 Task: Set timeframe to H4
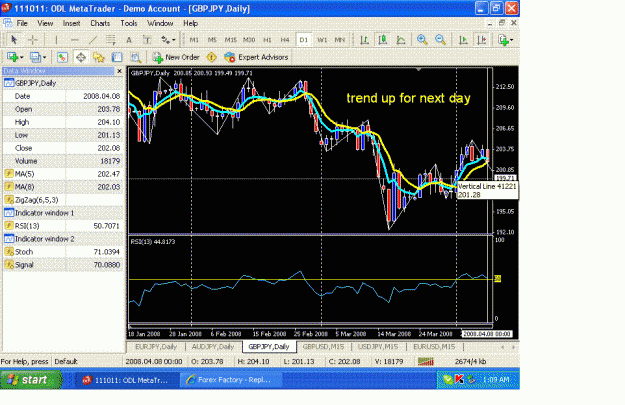tap(285, 40)
